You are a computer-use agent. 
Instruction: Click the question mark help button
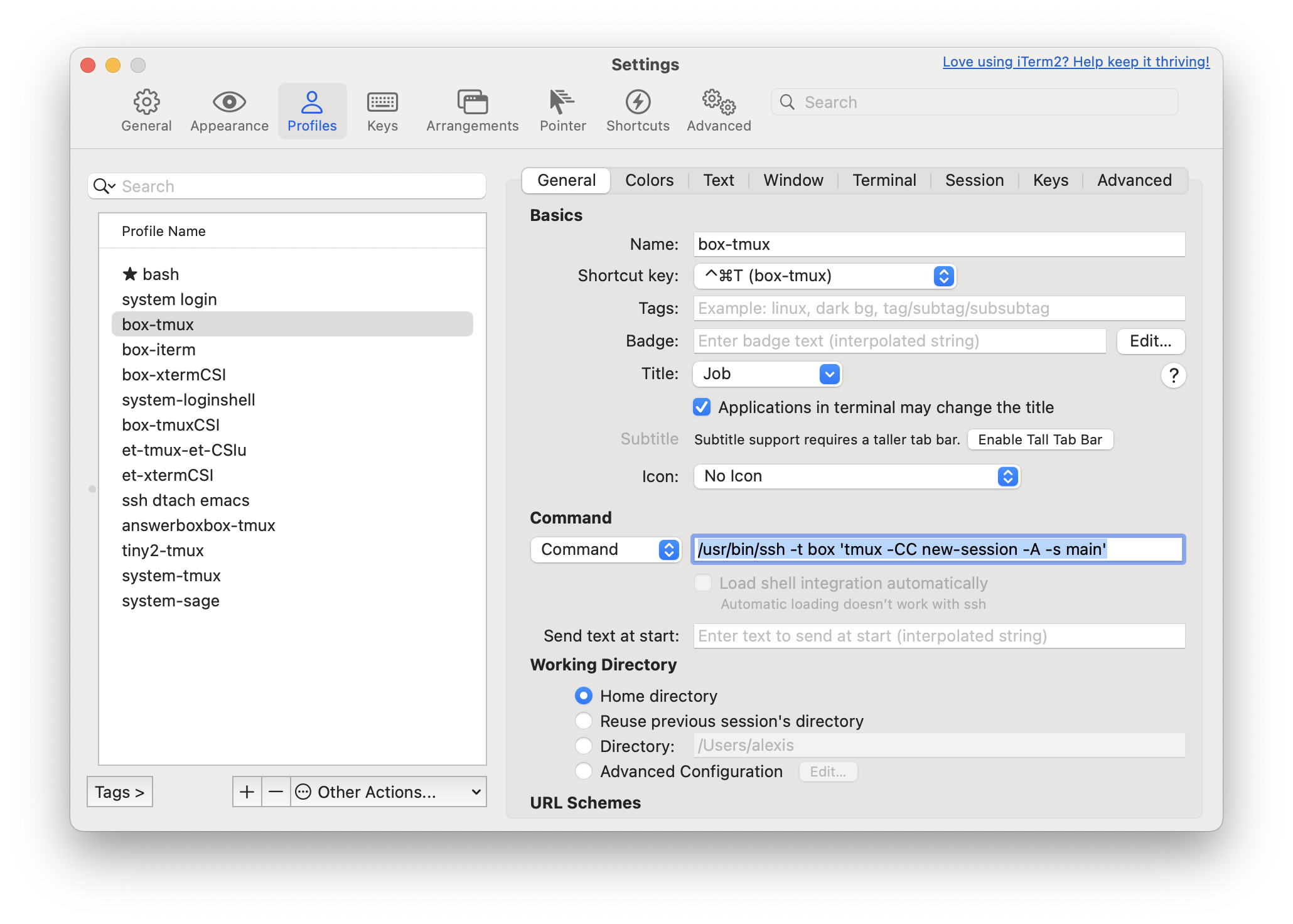tap(1173, 375)
